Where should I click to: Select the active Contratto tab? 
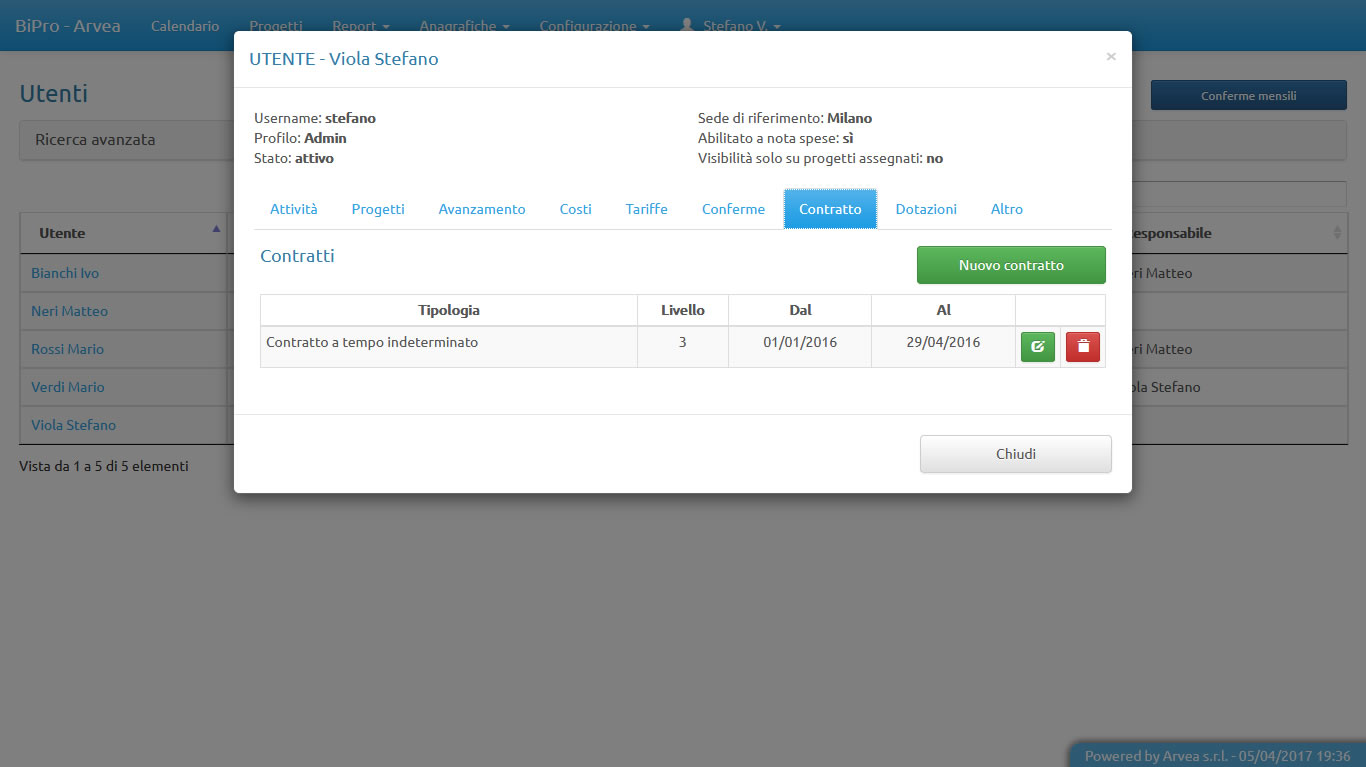tap(830, 209)
